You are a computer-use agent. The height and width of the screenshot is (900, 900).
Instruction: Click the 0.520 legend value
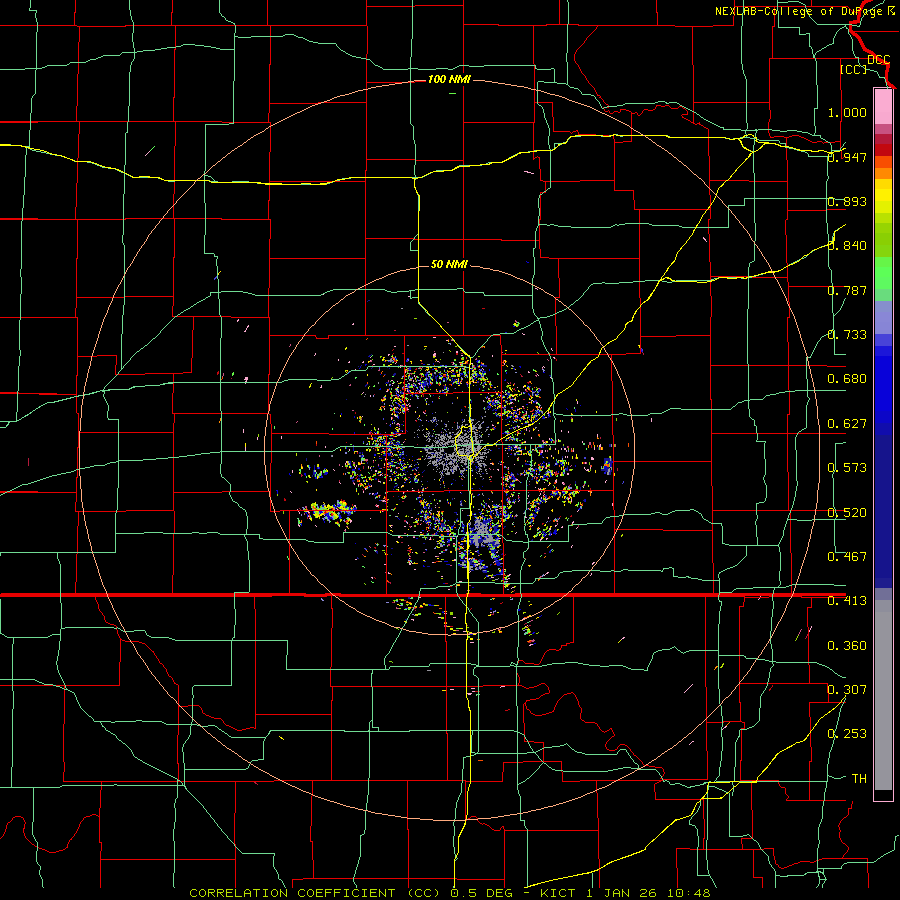pos(847,512)
